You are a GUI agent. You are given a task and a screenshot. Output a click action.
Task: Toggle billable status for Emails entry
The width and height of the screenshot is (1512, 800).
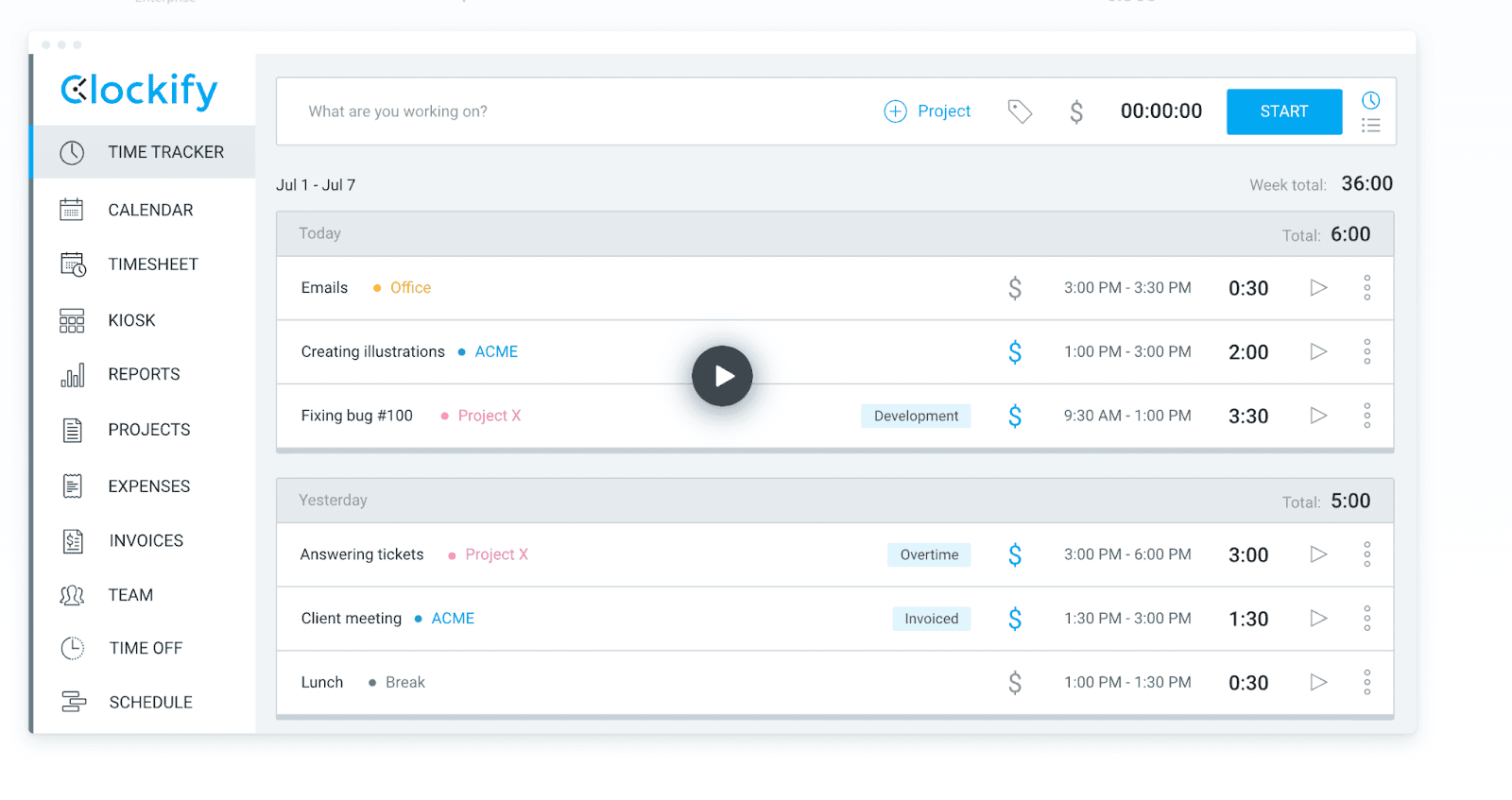click(x=1014, y=288)
